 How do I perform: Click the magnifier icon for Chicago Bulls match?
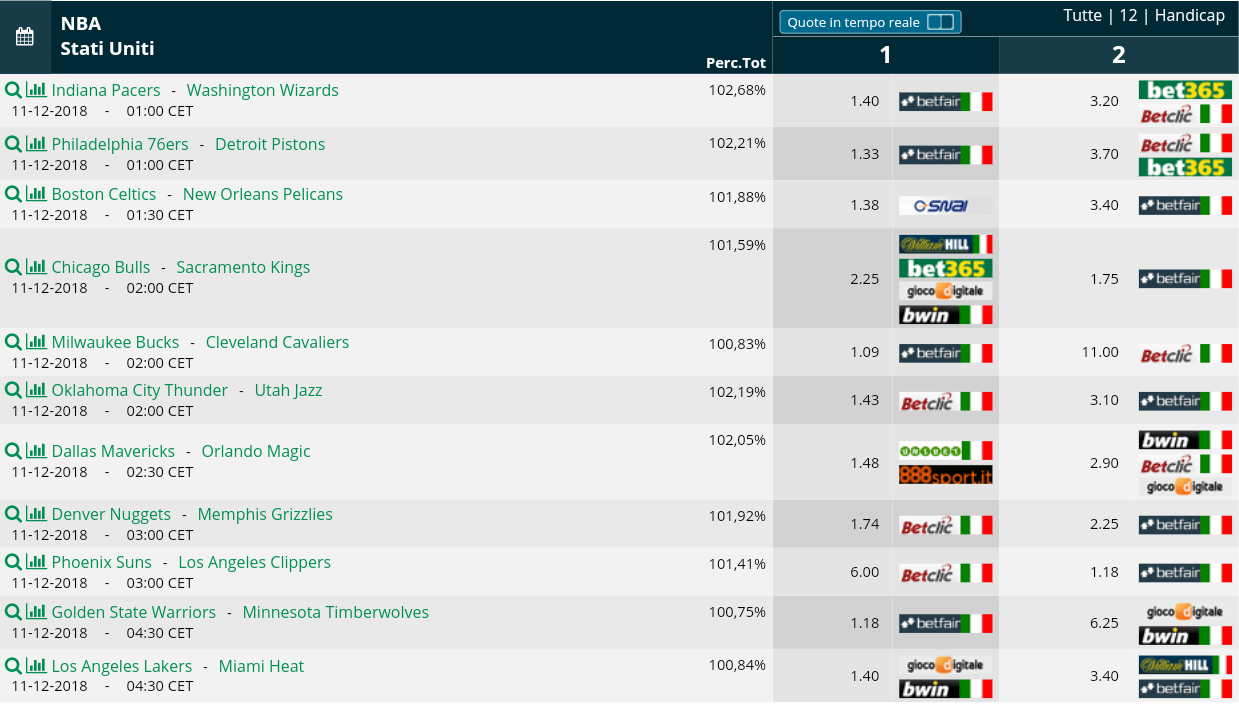pos(13,267)
